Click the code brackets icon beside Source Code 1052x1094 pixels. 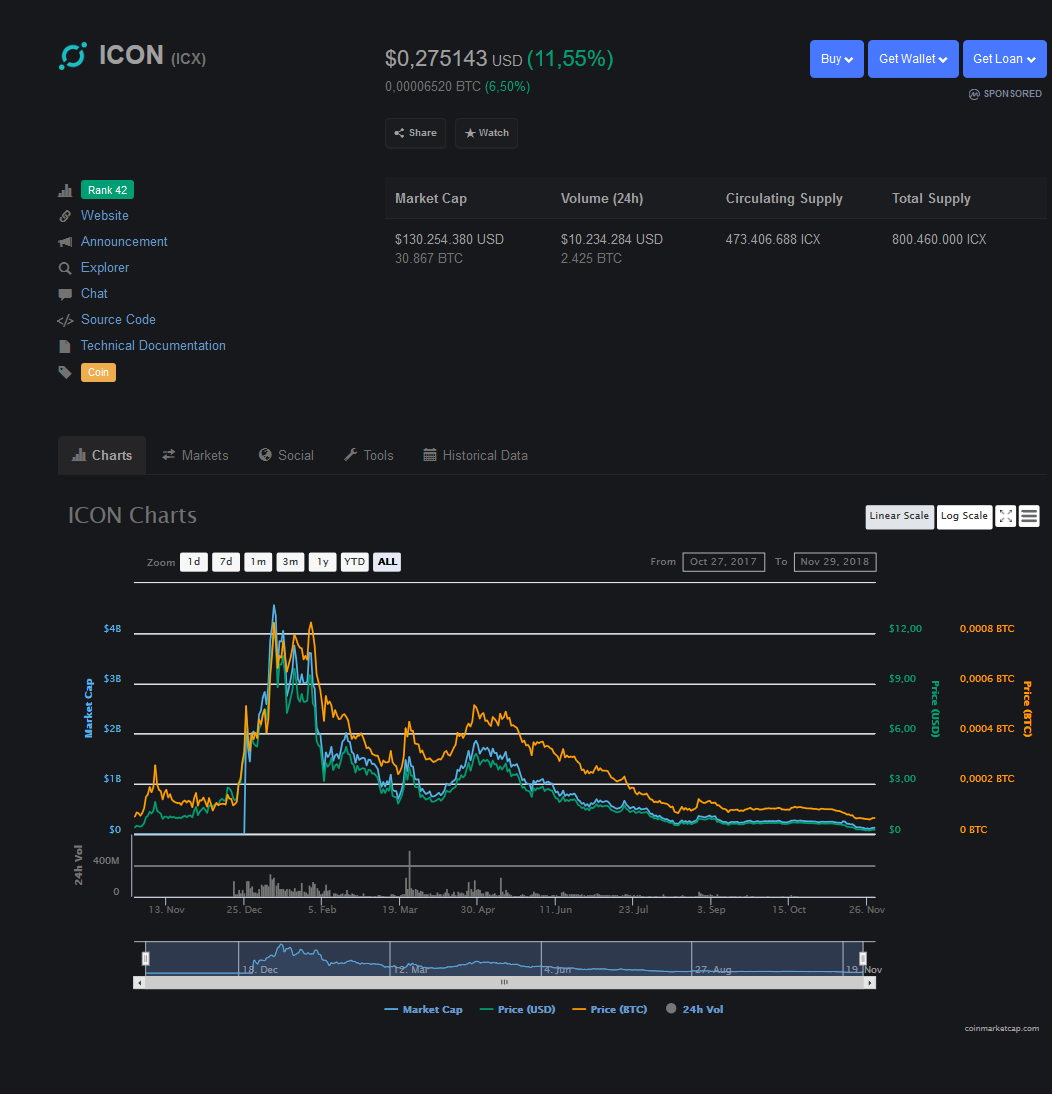point(65,320)
